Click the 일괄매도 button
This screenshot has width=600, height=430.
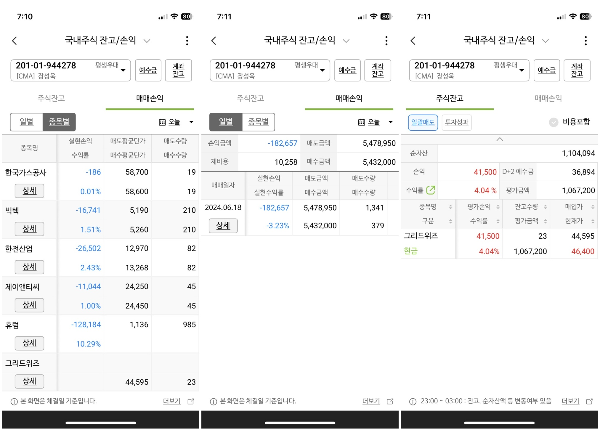pyautogui.click(x=423, y=122)
